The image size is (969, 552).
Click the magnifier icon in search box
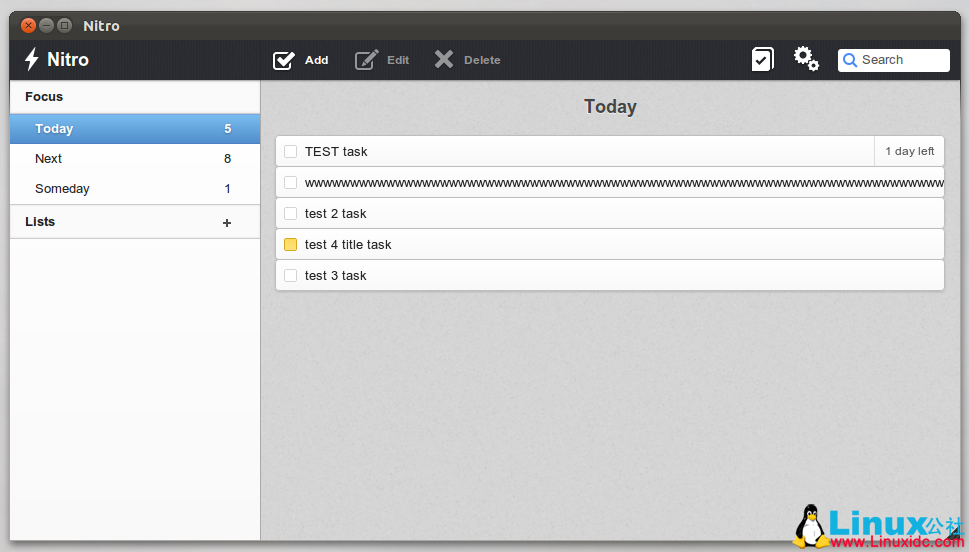[x=850, y=60]
